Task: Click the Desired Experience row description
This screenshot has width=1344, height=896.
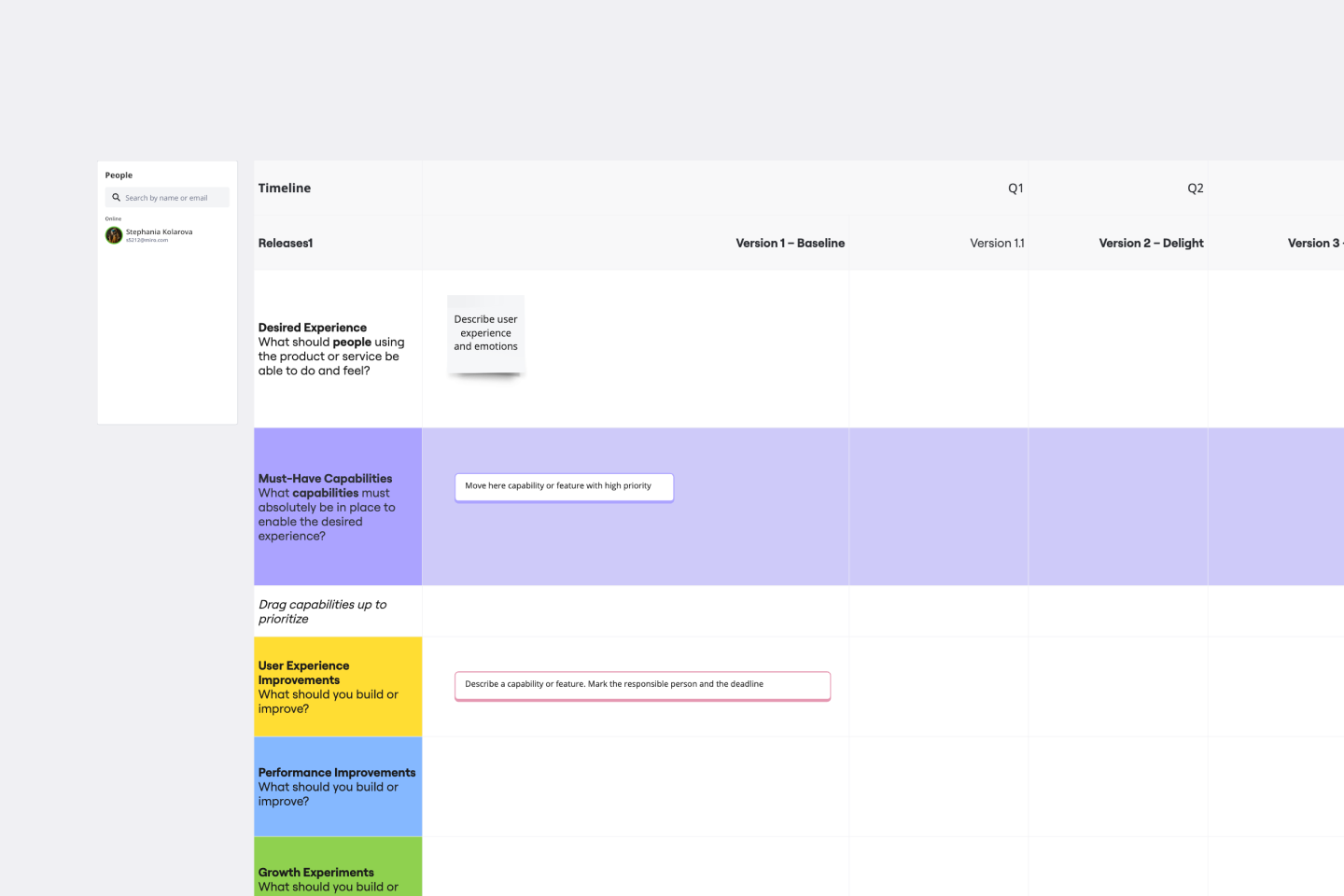Action: tap(330, 349)
